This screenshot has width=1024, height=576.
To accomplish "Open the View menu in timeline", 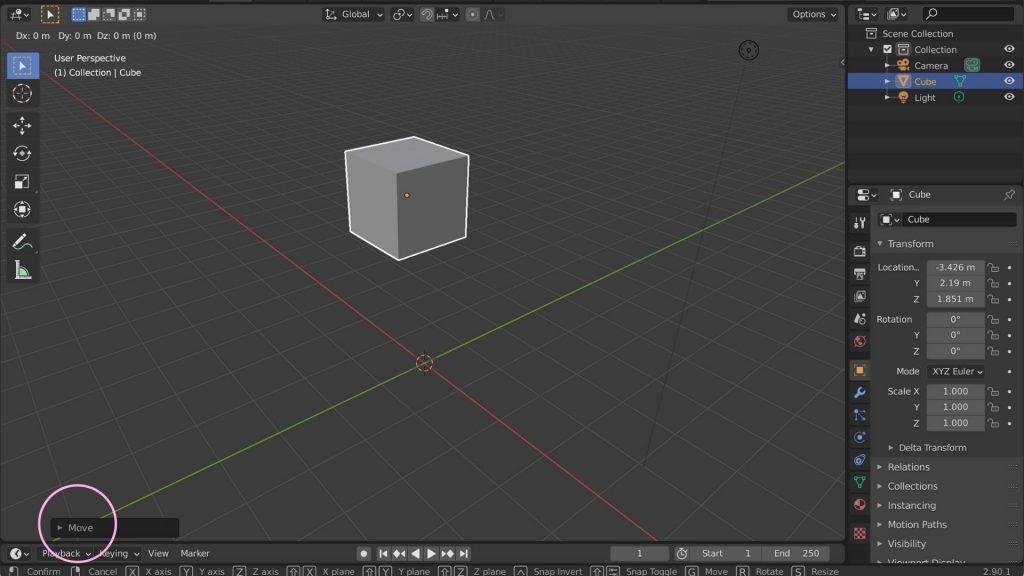I will (158, 554).
